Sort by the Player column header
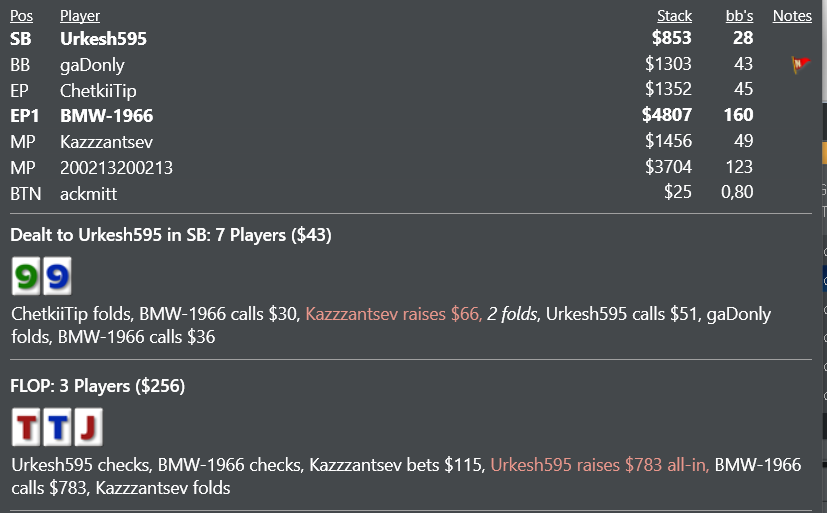The height and width of the screenshot is (513, 827). point(80,16)
